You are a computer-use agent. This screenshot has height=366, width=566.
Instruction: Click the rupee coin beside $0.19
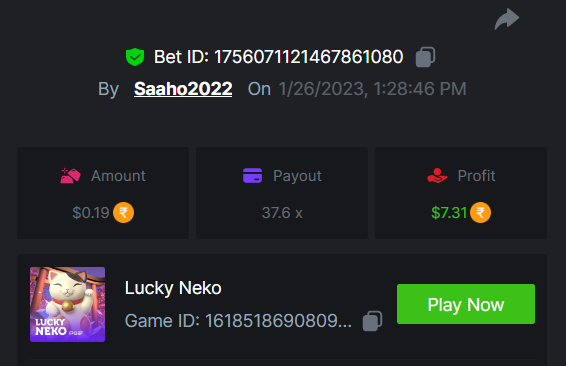123,213
